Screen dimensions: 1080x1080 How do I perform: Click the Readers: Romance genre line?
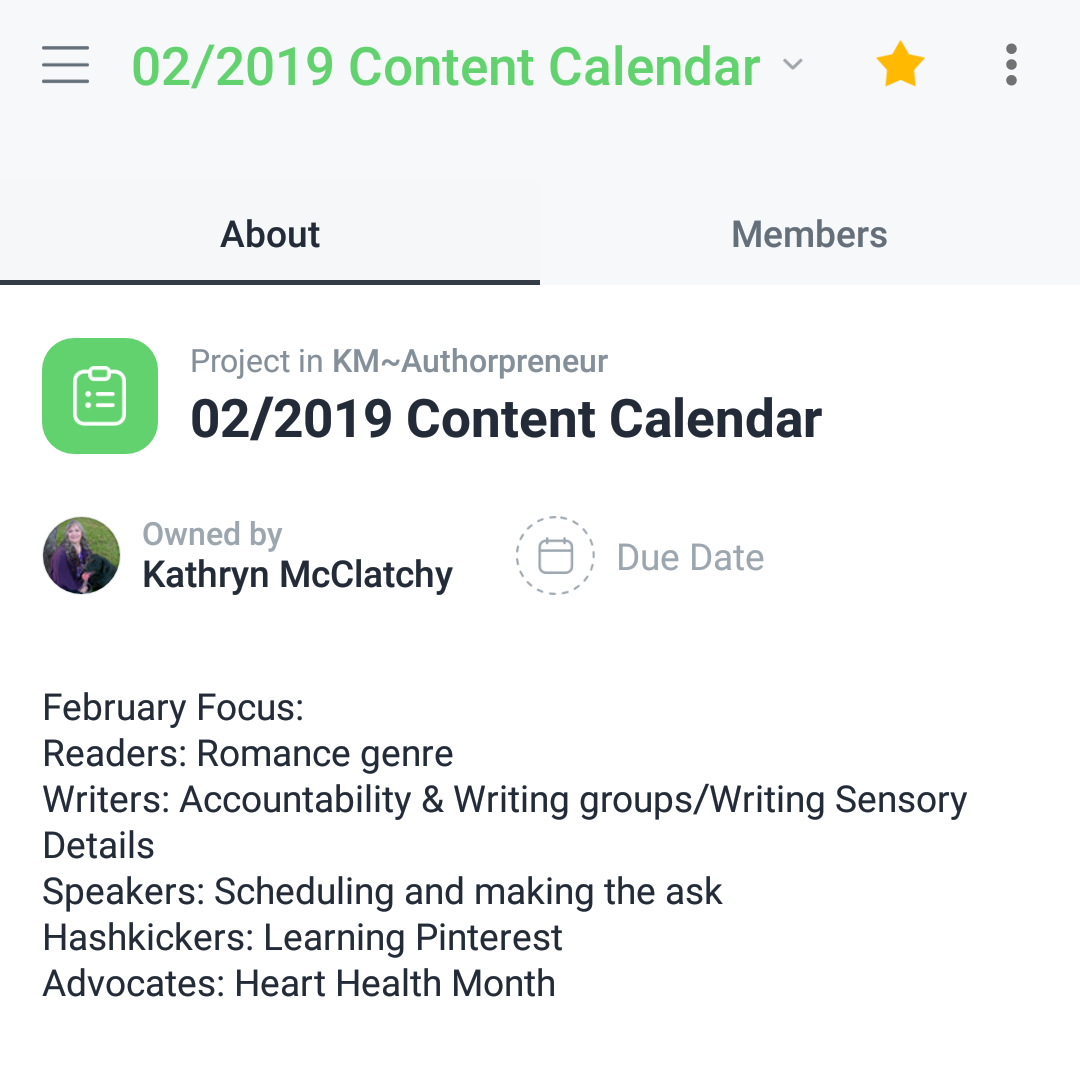248,754
